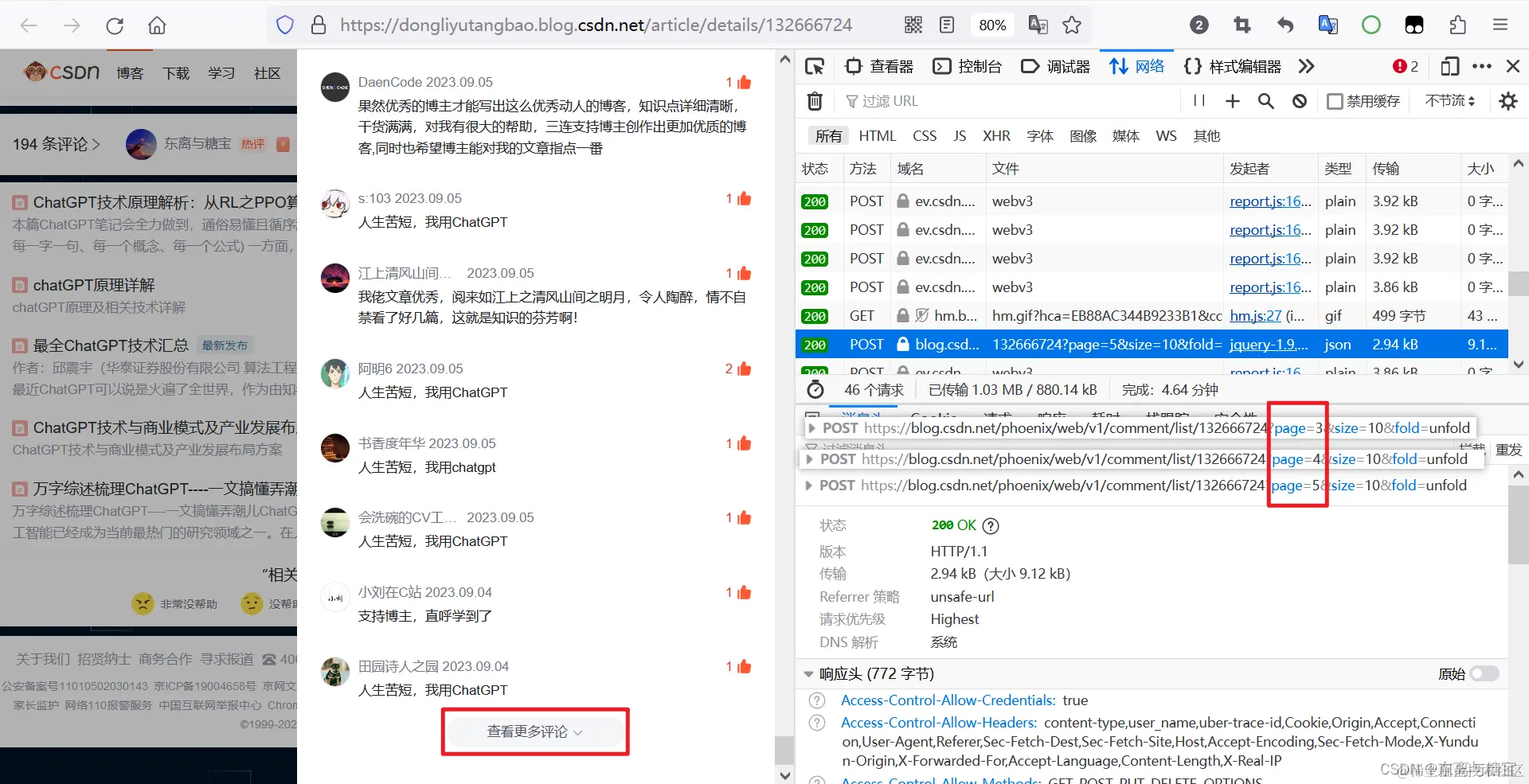Viewport: 1529px width, 784px height.
Task: Click the DevTools element picker icon
Action: (814, 66)
